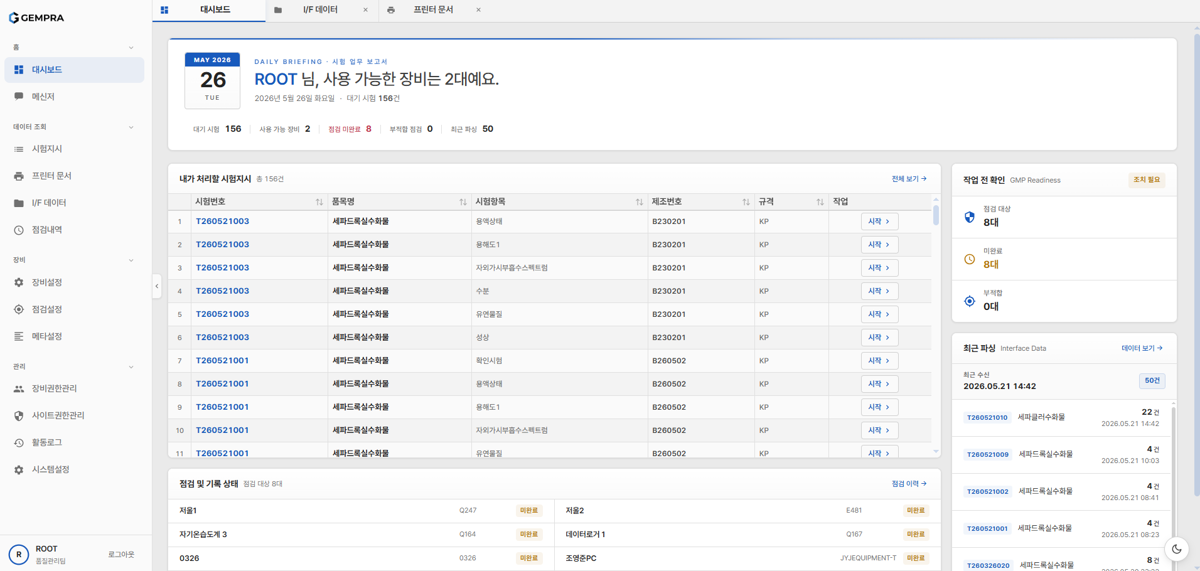Screen dimensions: 1200x571
Task: Open 장비설정 gear item
Action: click(74, 283)
